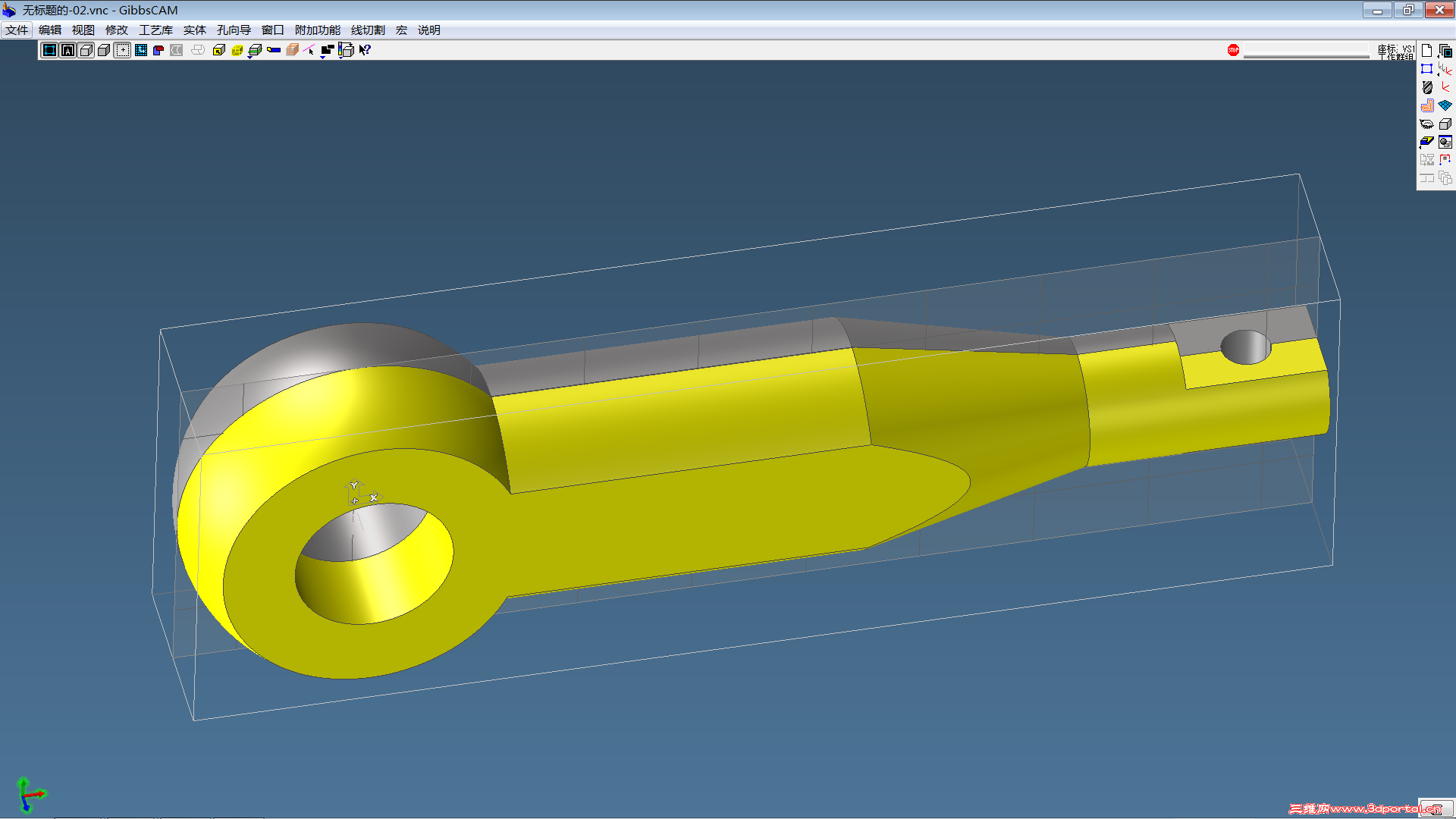Image resolution: width=1456 pixels, height=819 pixels.
Task: Open the 工艺库 menu
Action: 155,30
